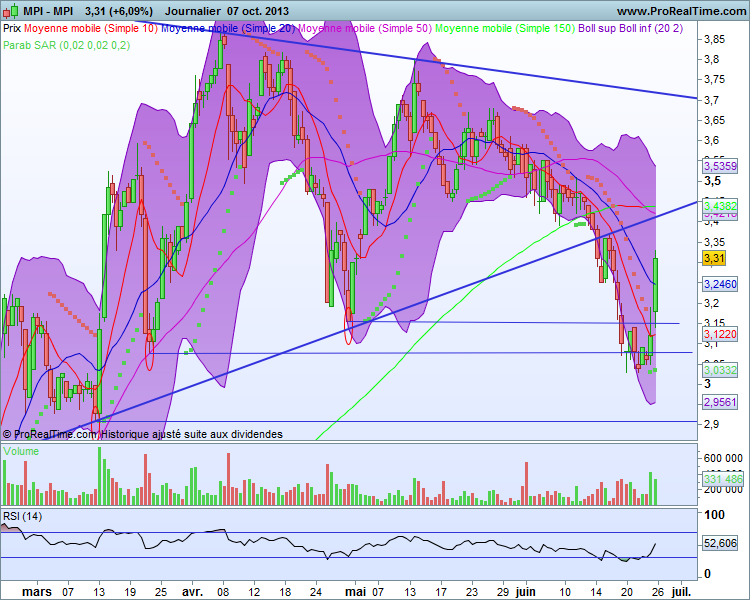Select the bold 3,5 price axis label
This screenshot has height=600, width=750.
[x=712, y=181]
